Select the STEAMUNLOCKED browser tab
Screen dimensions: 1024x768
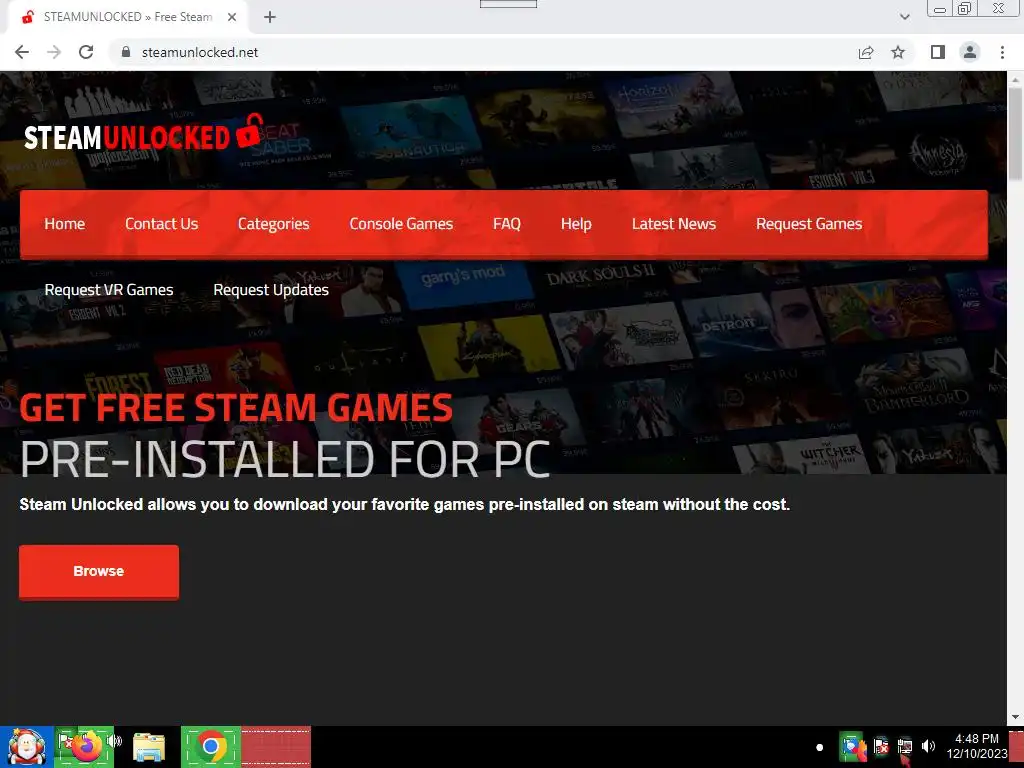pos(127,17)
